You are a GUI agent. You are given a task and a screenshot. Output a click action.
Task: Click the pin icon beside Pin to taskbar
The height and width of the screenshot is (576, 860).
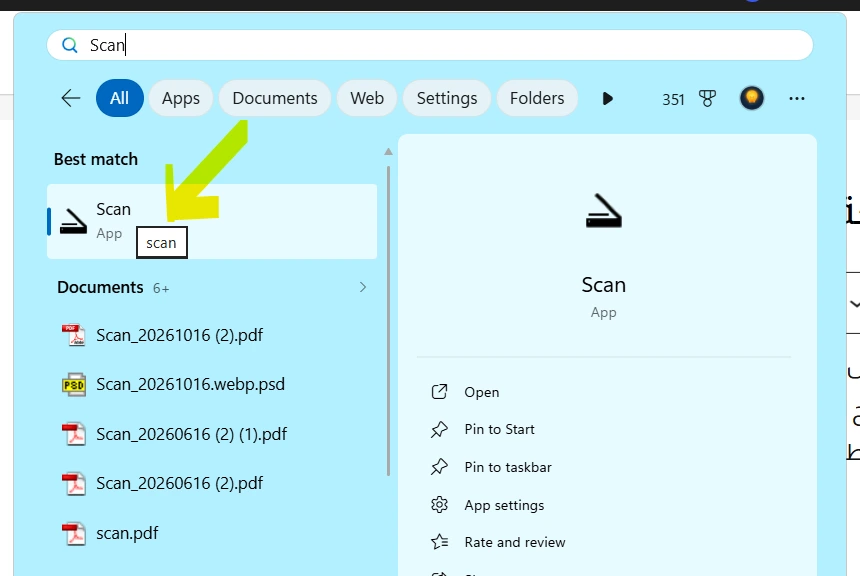pyautogui.click(x=439, y=467)
